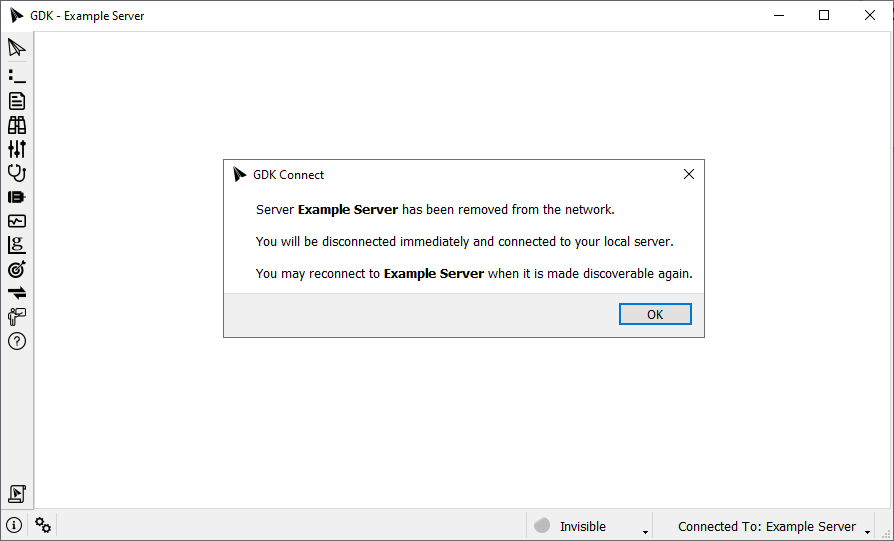Open the activity monitor waveform icon
The image size is (894, 541).
[17, 221]
